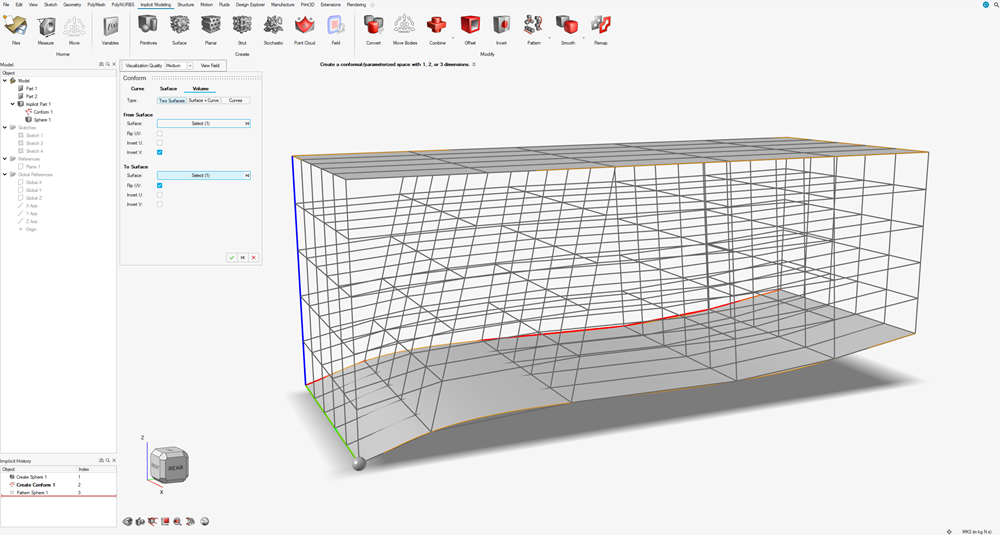This screenshot has width=1000, height=535.
Task: Click the Offset tool in Modify group
Action: coord(470,28)
